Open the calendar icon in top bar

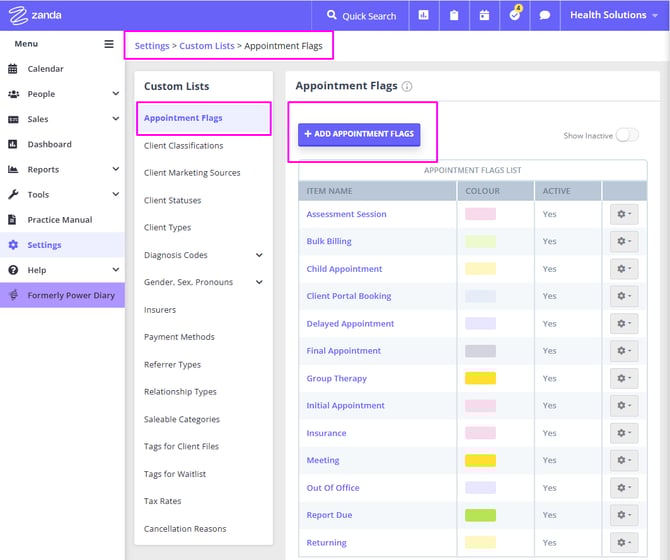pyautogui.click(x=484, y=15)
